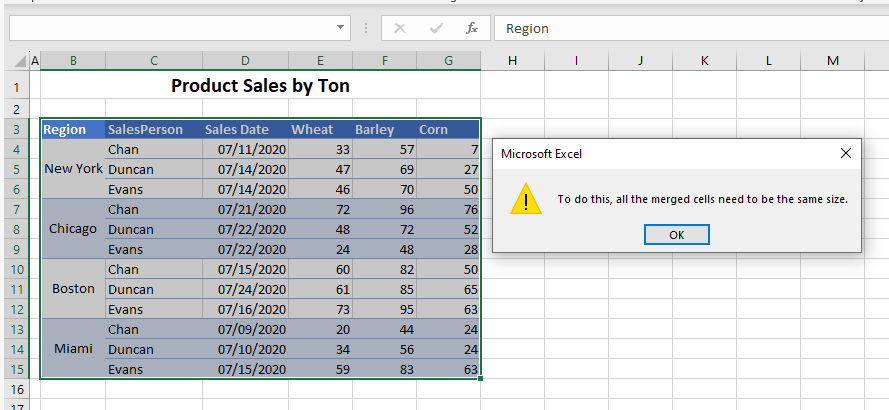Click the Evans cell in row 15
This screenshot has width=889, height=410.
pos(154,369)
